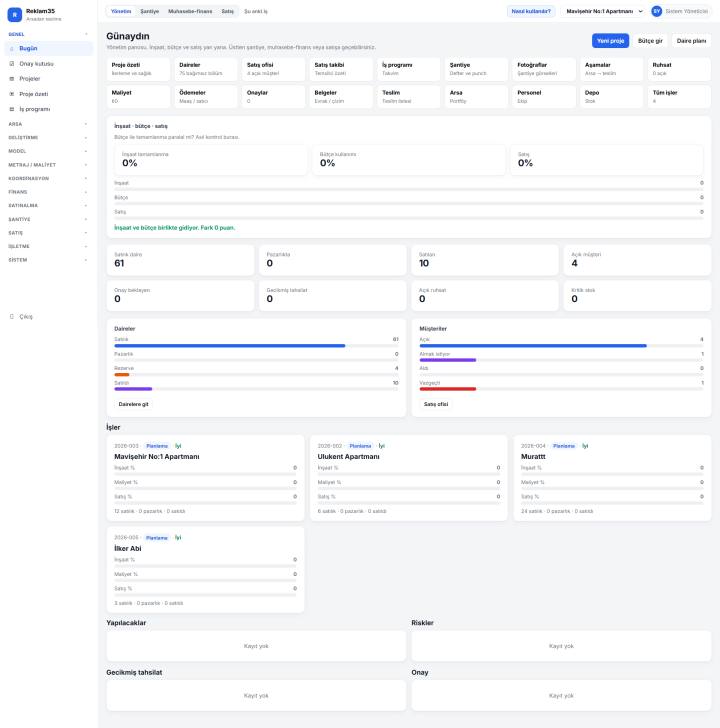Click the Daire planı button
Screen dimensions: 720x728
[691, 41]
